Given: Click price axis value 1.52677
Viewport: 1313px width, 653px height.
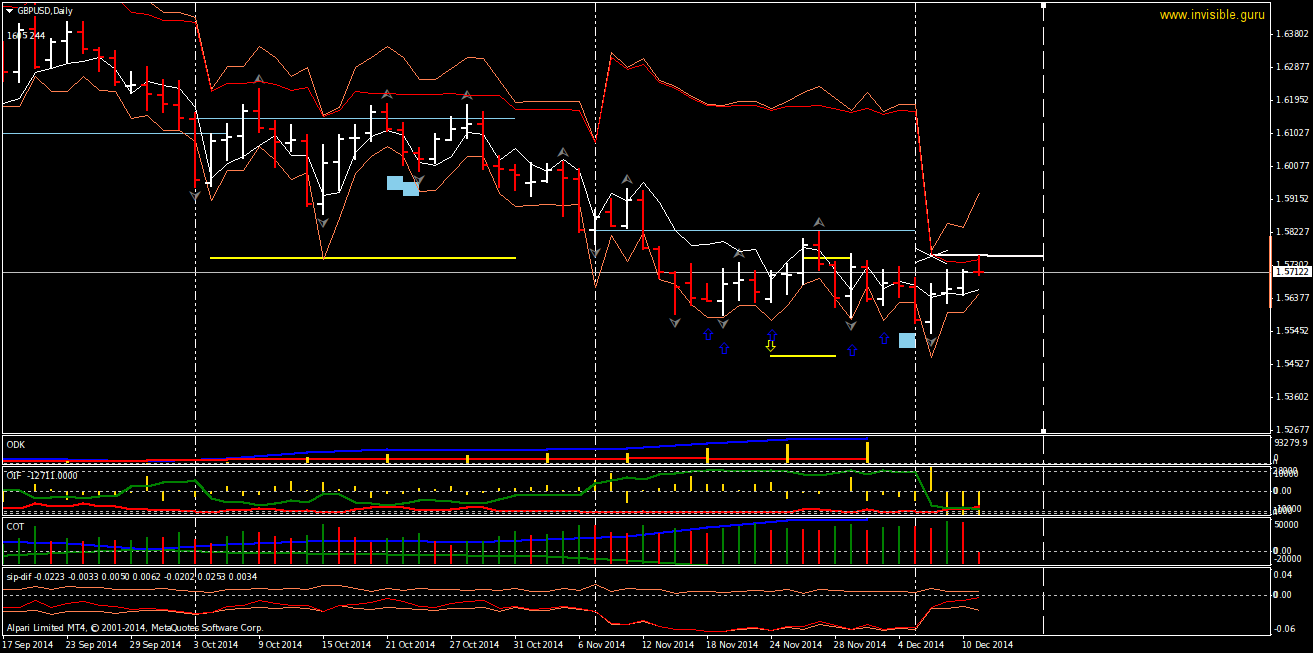Looking at the screenshot, I should [x=1293, y=429].
